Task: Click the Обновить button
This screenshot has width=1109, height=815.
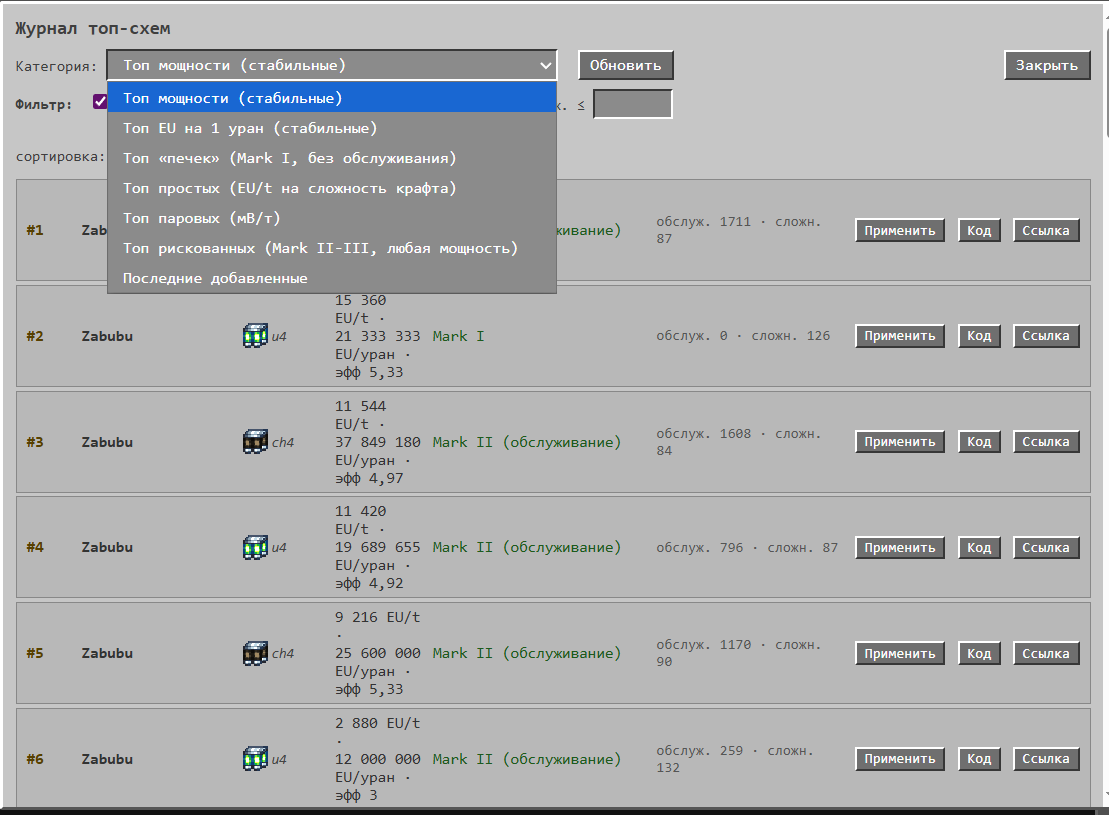Action: (625, 65)
